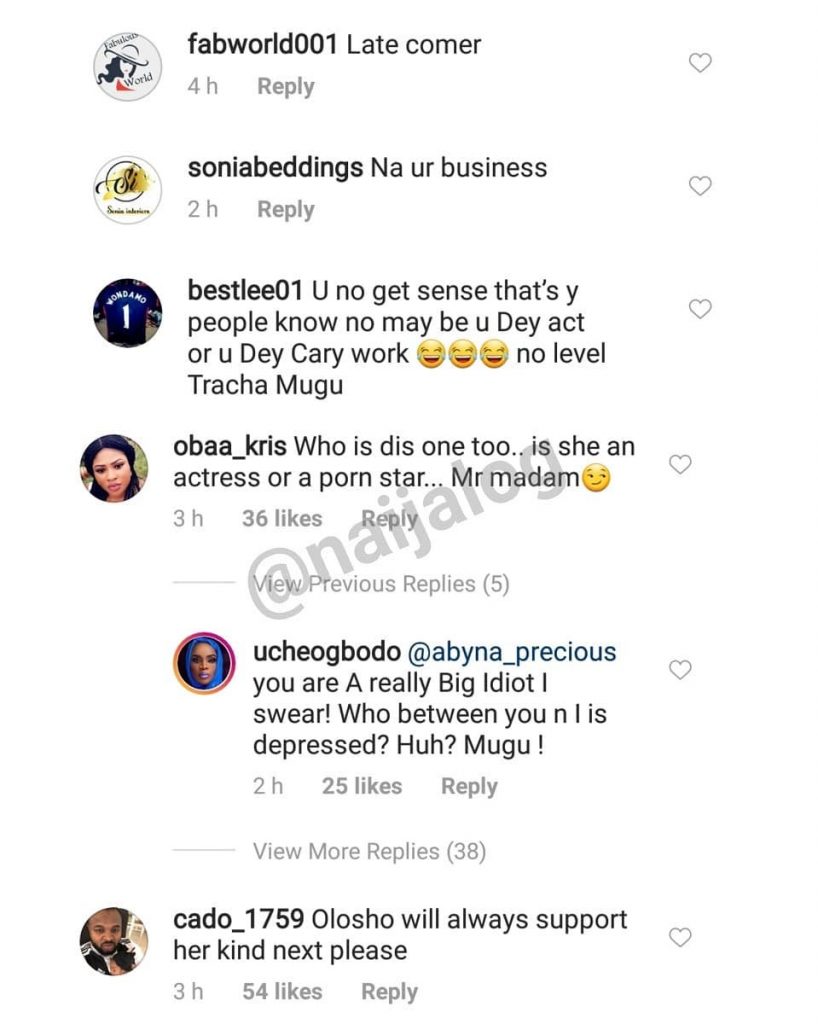Tap bestlee01's jersey profile picture
The height and width of the screenshot is (1024, 818).
click(127, 313)
